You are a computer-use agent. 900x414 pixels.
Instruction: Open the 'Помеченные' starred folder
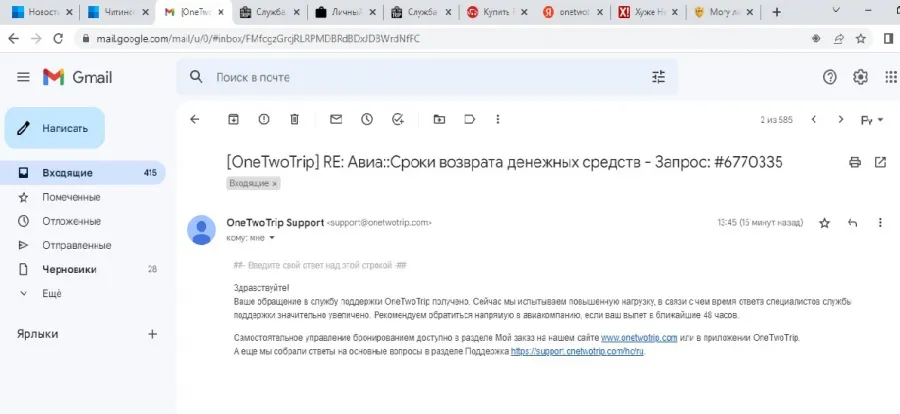71,197
